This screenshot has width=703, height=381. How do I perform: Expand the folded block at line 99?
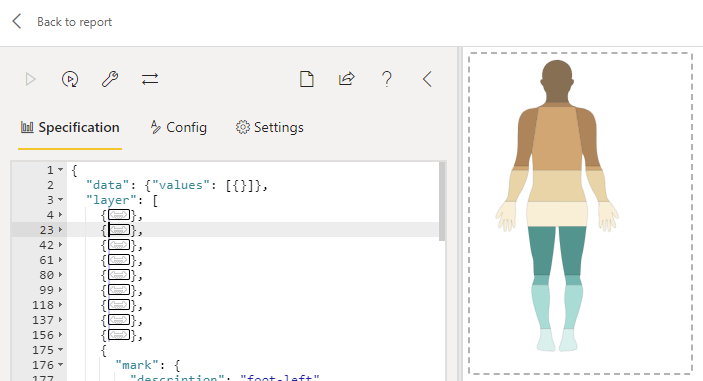tap(61, 290)
